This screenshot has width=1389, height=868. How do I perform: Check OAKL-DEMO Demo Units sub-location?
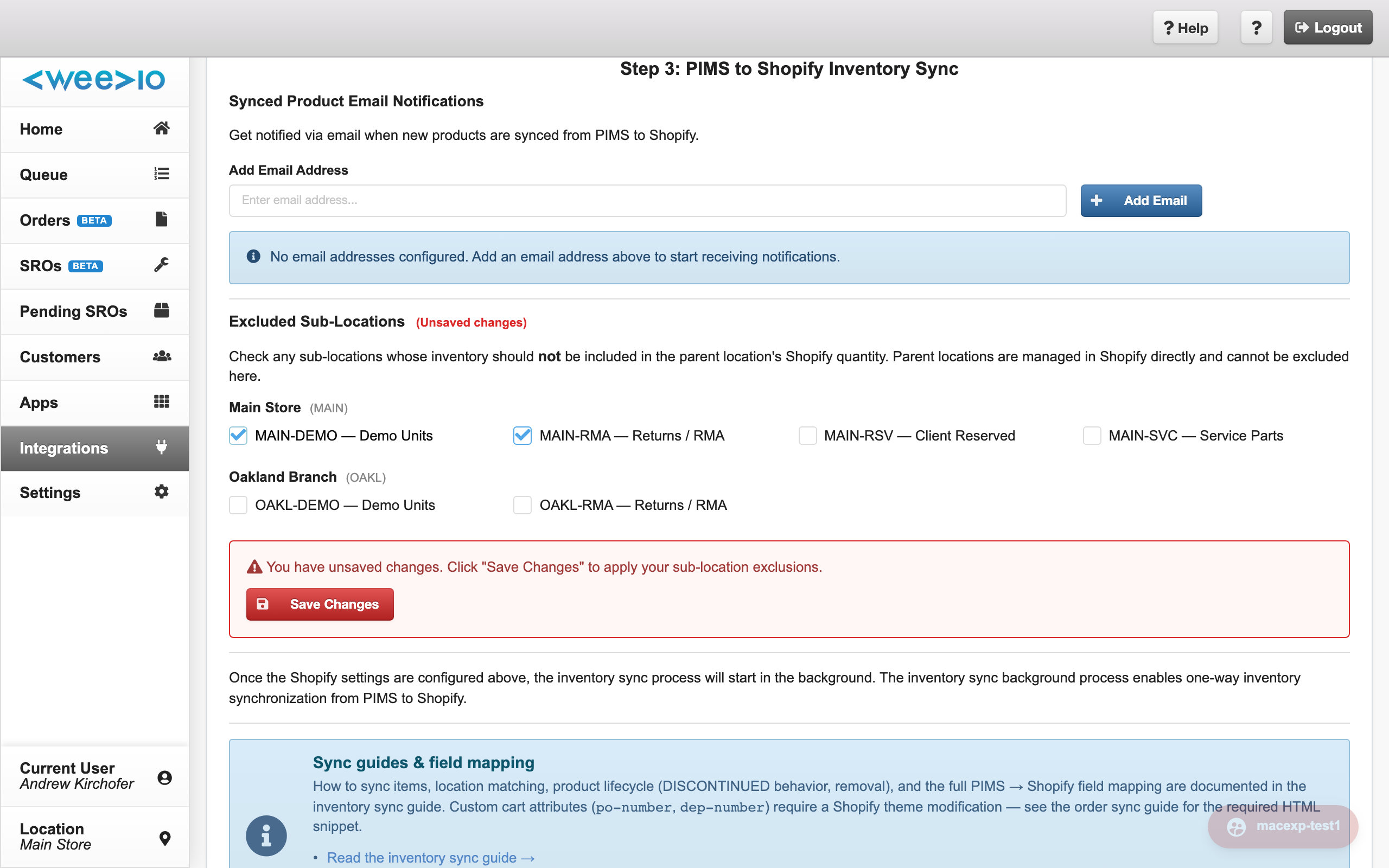coord(238,505)
